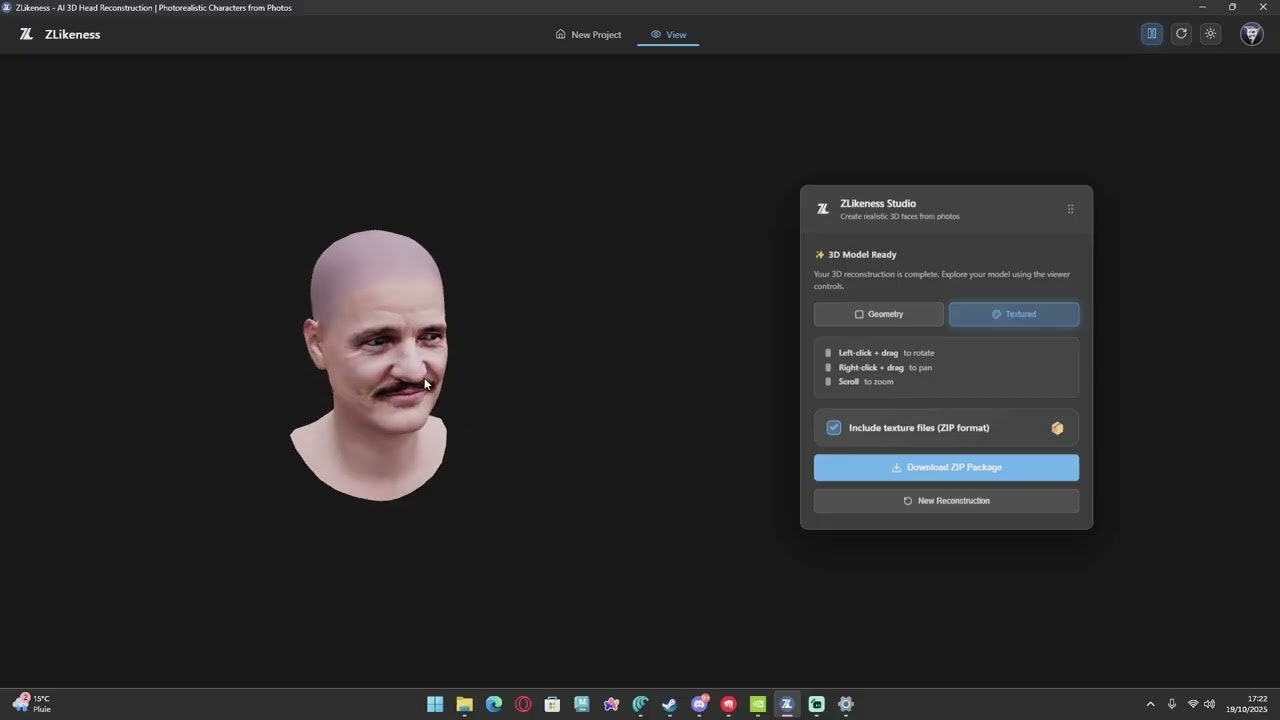The height and width of the screenshot is (720, 1280).
Task: Click the ZLikeness Studio panel logo
Action: (823, 209)
